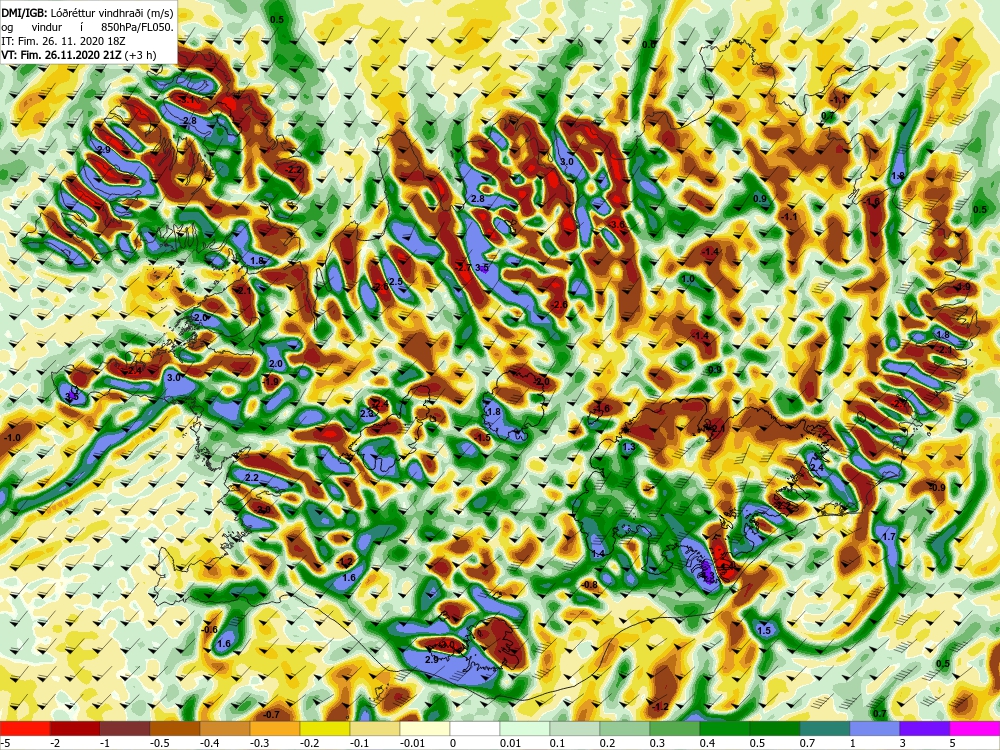The width and height of the screenshot is (1000, 750).
Task: Click the '1.7' value label on the map
Action: coord(889,537)
